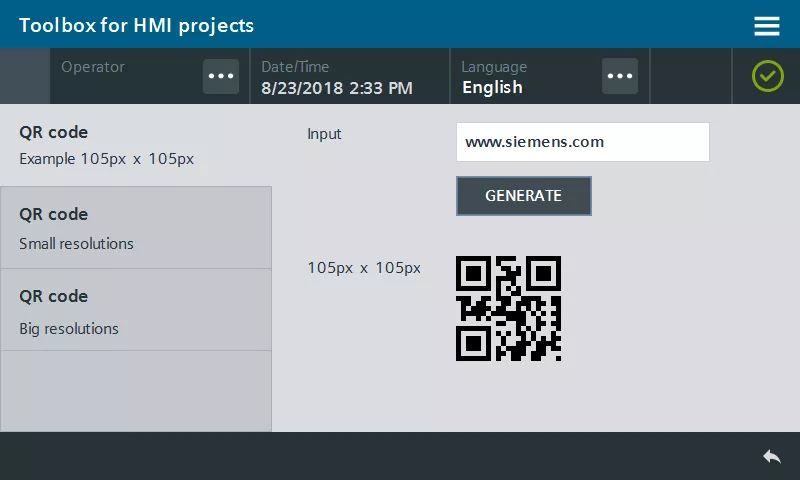Image resolution: width=800 pixels, height=480 pixels.
Task: Switch to QR code Big resolutions
Action: tap(136, 310)
